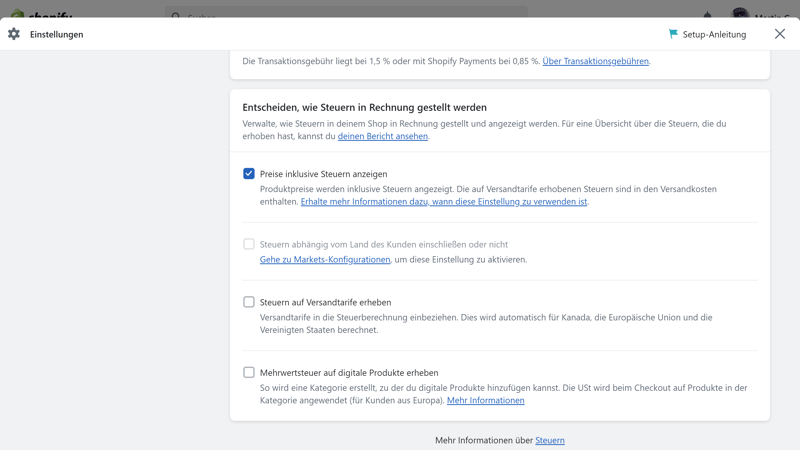Uncheck Preise inklusive Steuern anzeigen

(x=249, y=174)
